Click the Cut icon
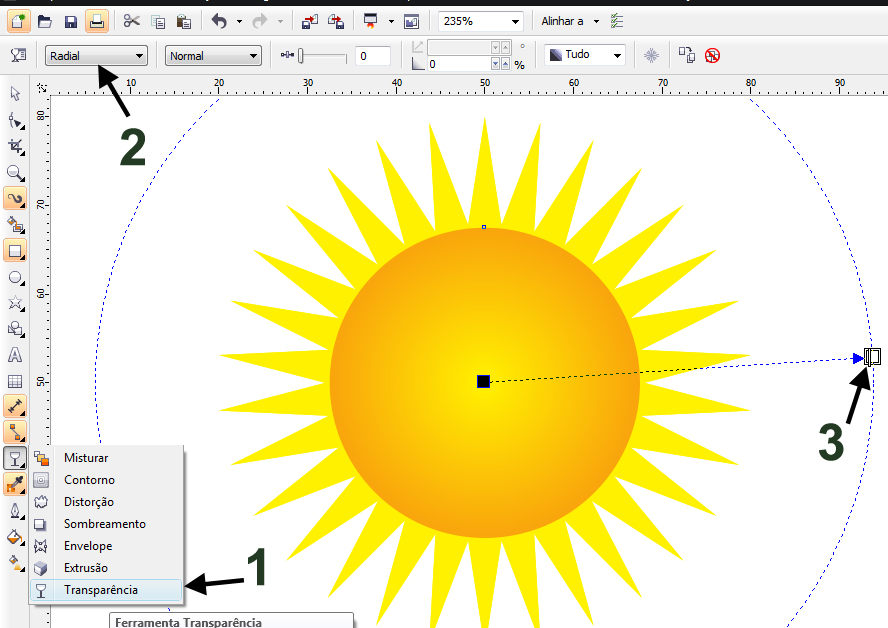This screenshot has height=628, width=888. click(x=131, y=20)
